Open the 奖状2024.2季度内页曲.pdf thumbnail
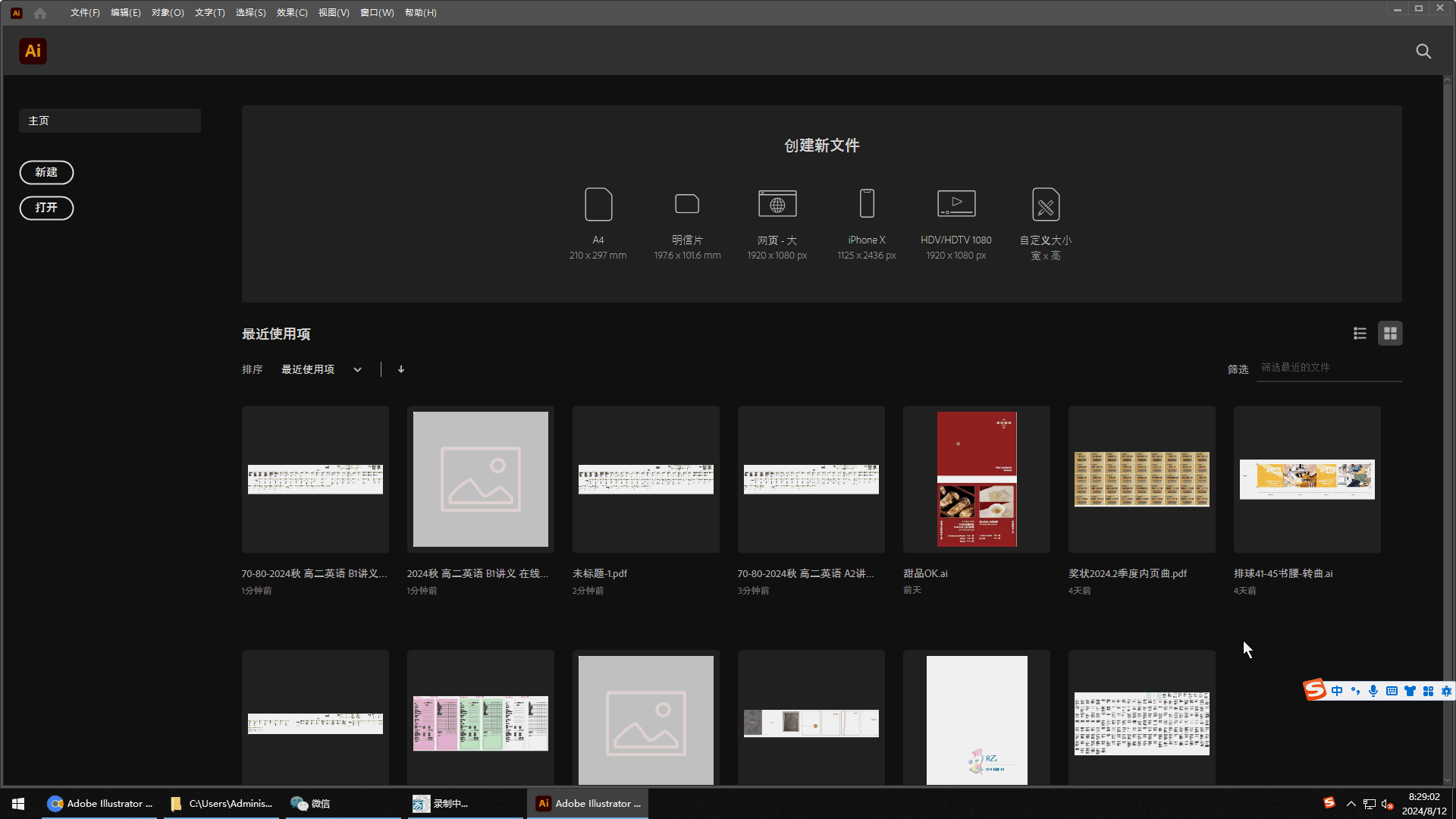1456x819 pixels. (1142, 479)
